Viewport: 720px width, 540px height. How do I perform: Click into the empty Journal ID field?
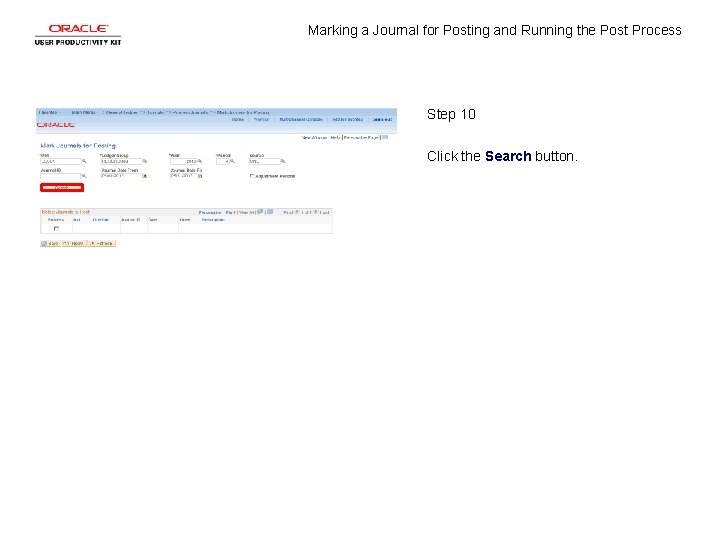pos(61,176)
